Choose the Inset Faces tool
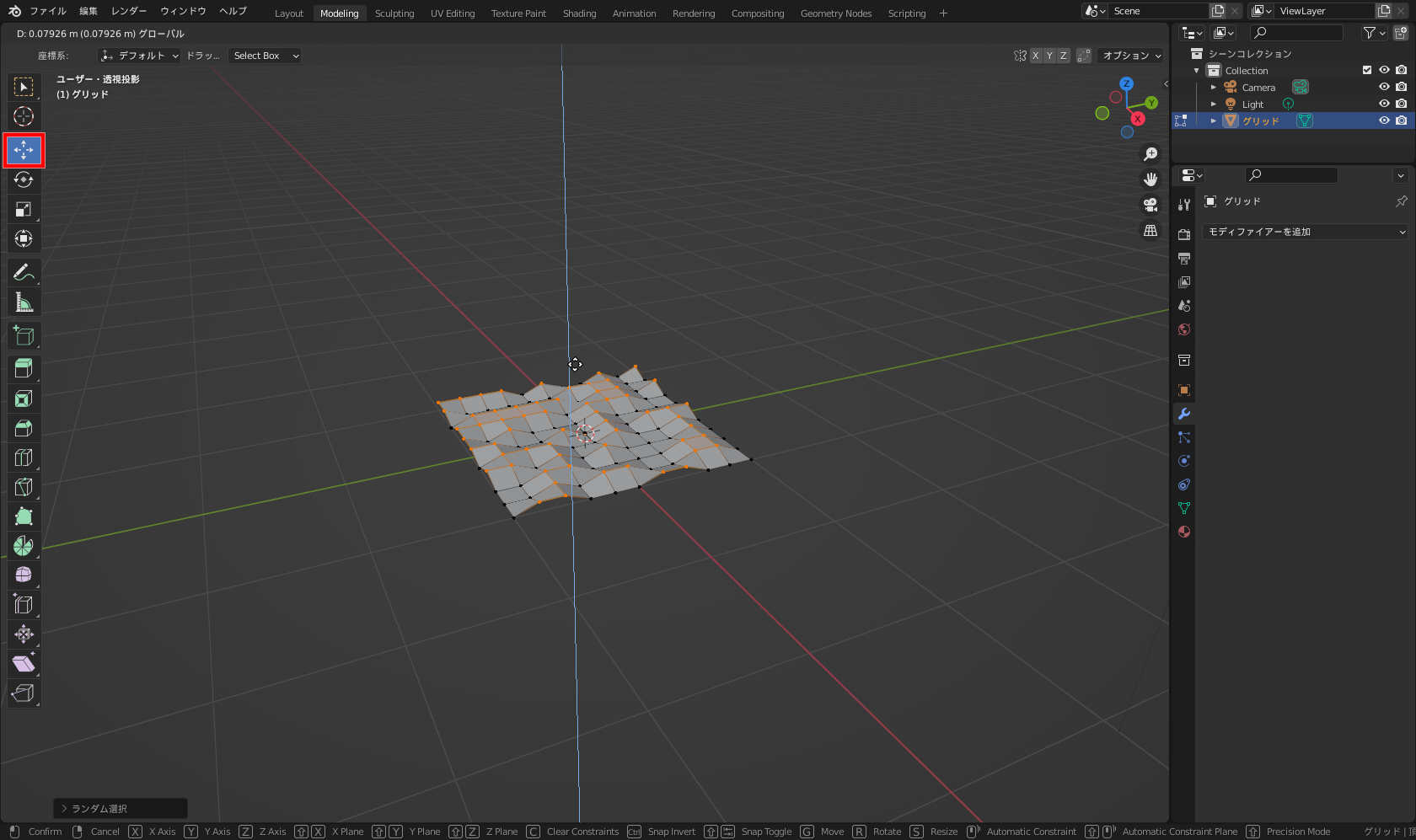The width and height of the screenshot is (1416, 840). (24, 399)
